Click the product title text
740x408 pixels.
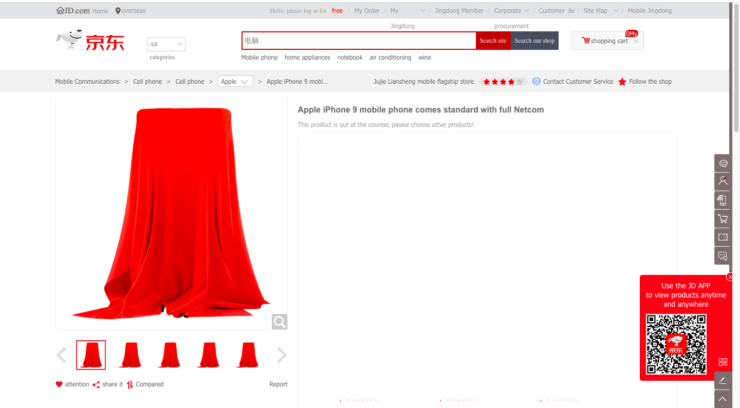420,109
